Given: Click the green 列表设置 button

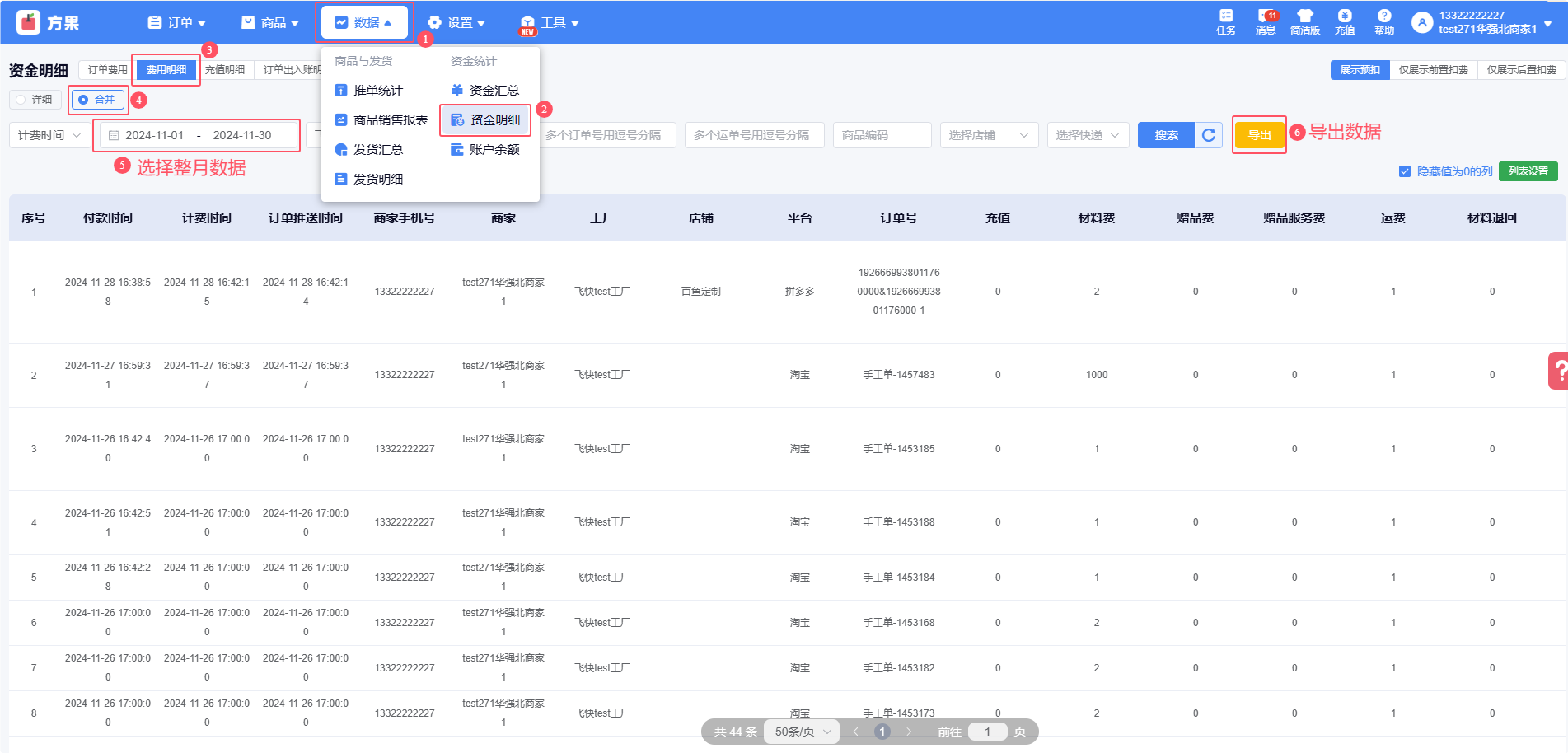Looking at the screenshot, I should (1528, 171).
